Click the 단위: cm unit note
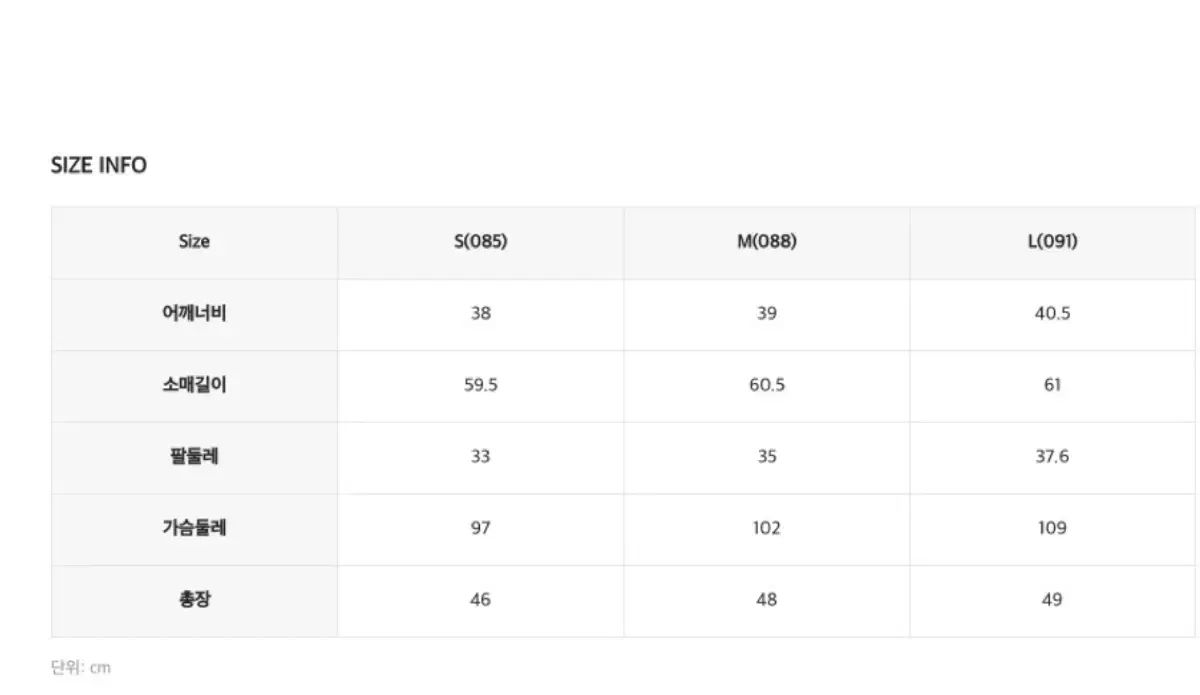The width and height of the screenshot is (1200, 695). coord(80,668)
